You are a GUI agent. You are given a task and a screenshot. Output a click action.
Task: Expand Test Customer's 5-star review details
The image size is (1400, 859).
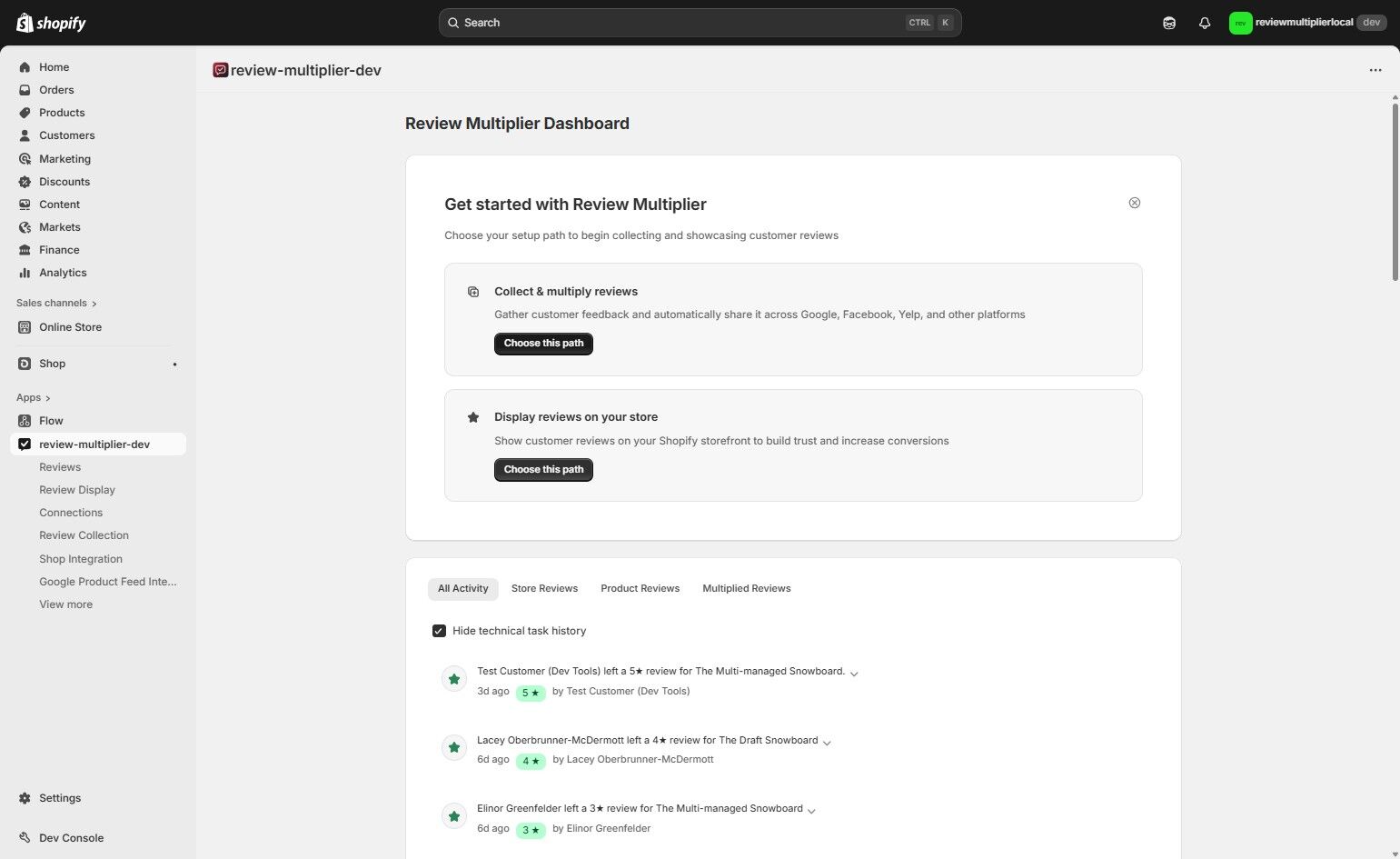(x=853, y=673)
